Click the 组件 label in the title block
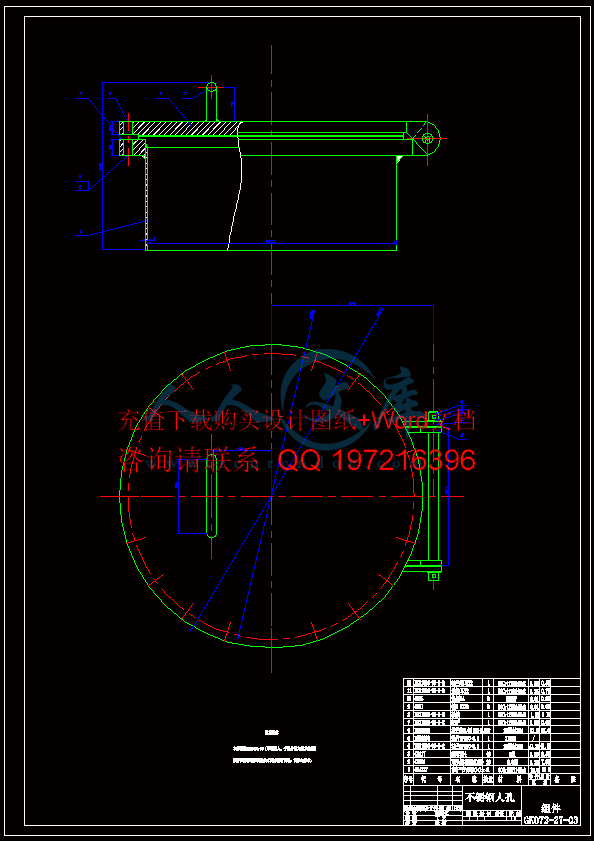 pos(551,809)
